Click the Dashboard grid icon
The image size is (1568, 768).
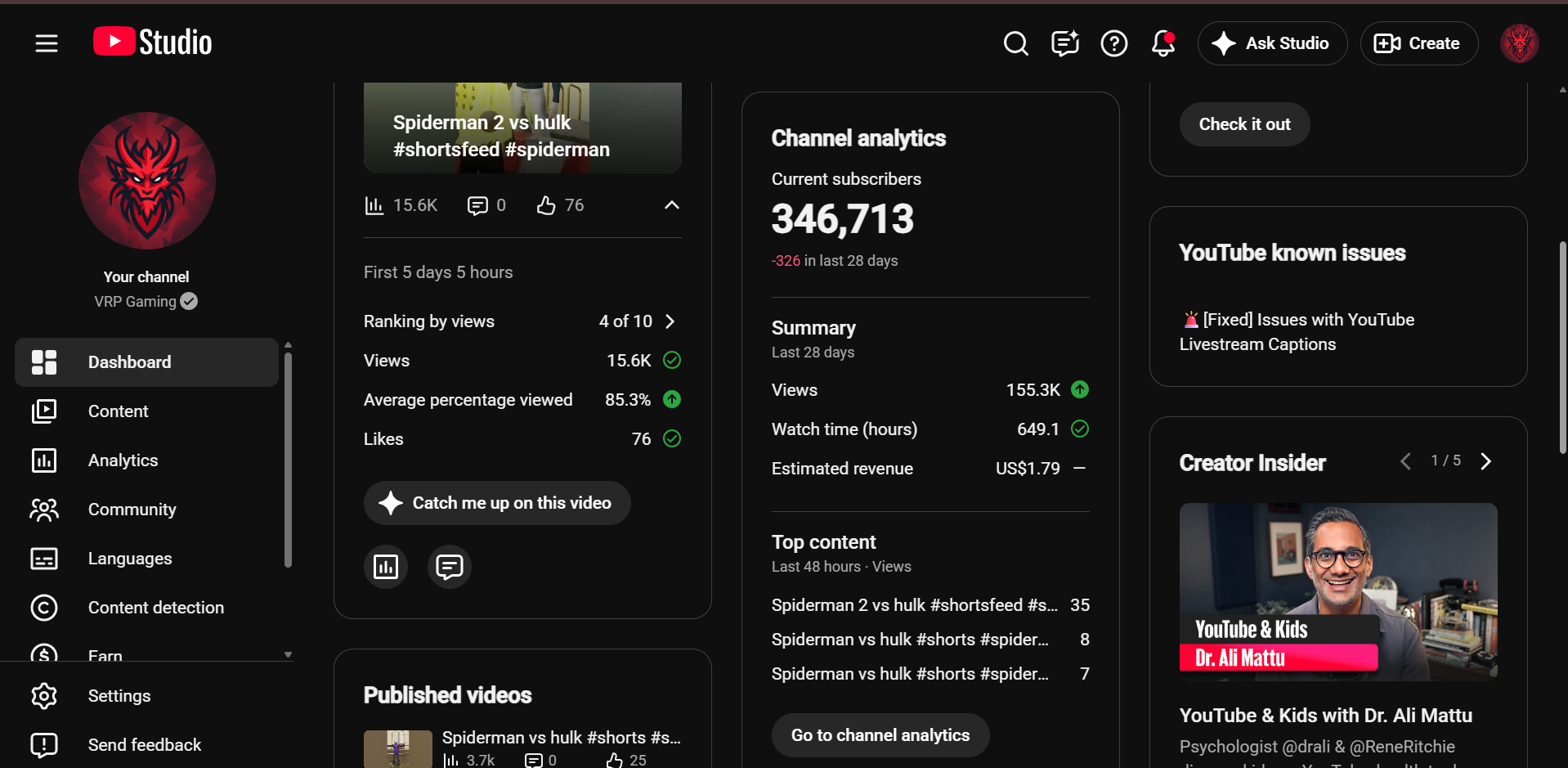tap(44, 362)
